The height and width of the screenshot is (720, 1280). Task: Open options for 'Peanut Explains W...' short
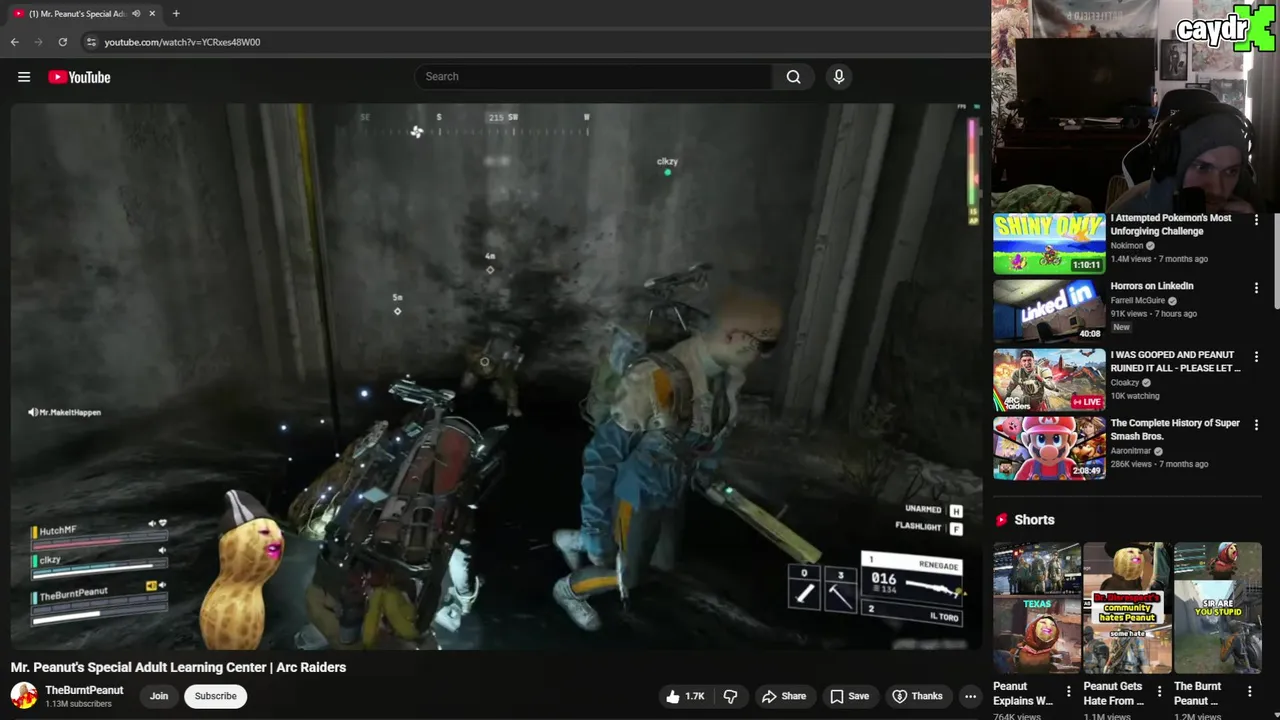[1068, 691]
